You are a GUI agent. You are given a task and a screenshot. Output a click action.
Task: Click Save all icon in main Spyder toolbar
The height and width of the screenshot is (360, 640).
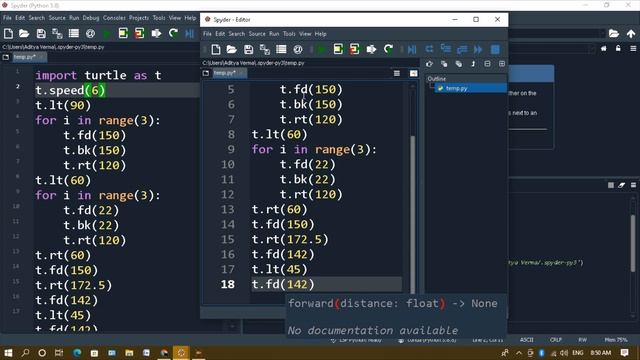[x=57, y=33]
